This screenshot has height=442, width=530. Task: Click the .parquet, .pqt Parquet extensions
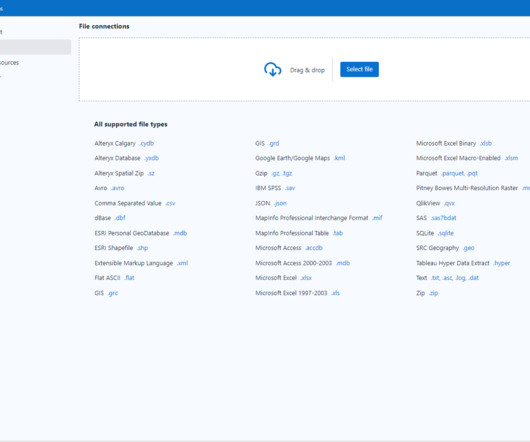point(459,173)
